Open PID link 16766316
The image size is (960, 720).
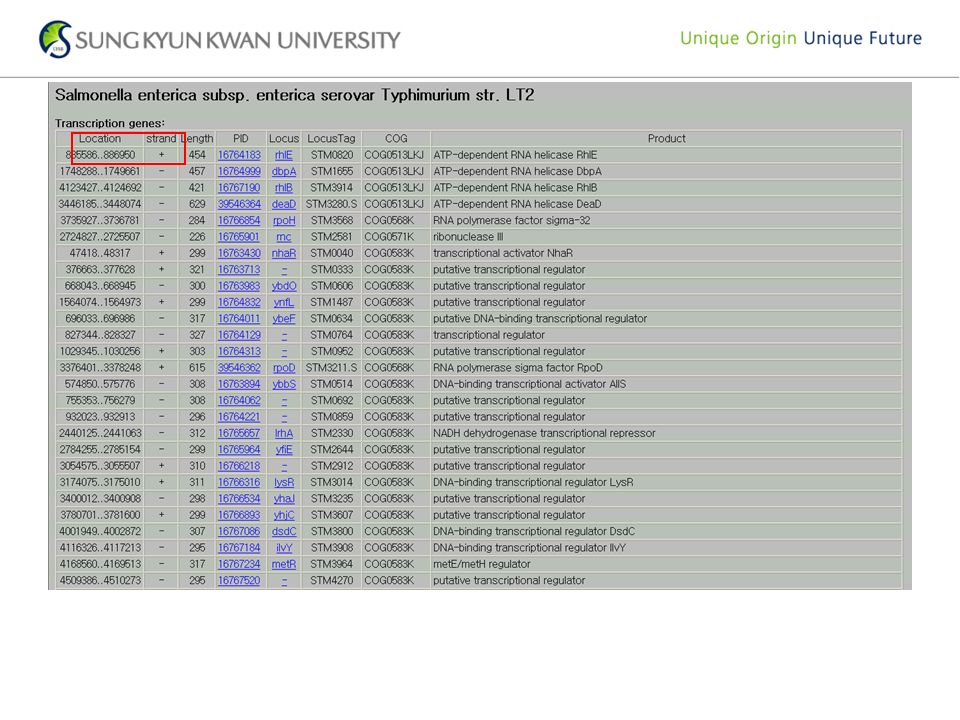point(239,482)
